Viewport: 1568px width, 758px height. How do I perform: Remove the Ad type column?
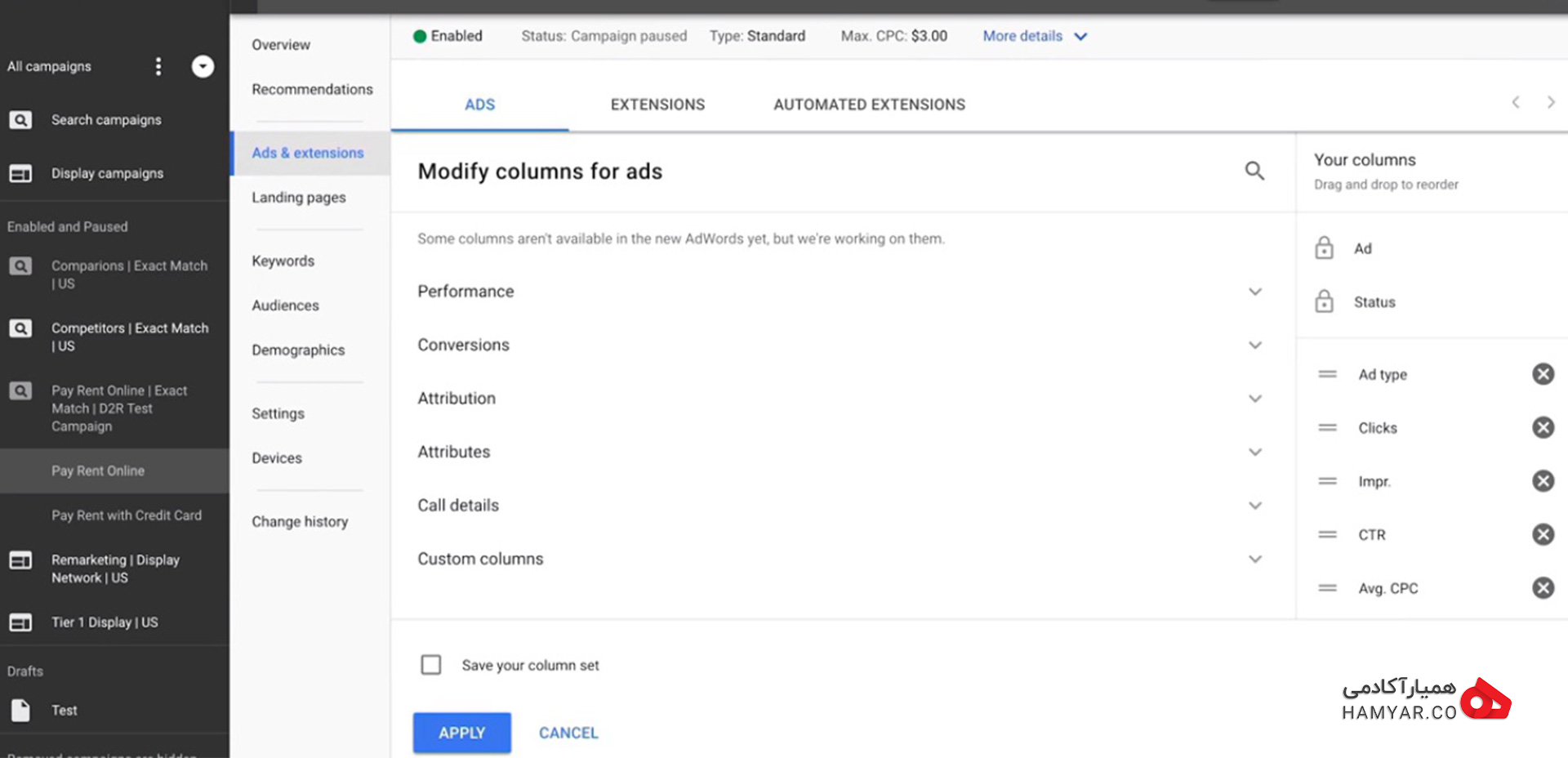pos(1543,374)
